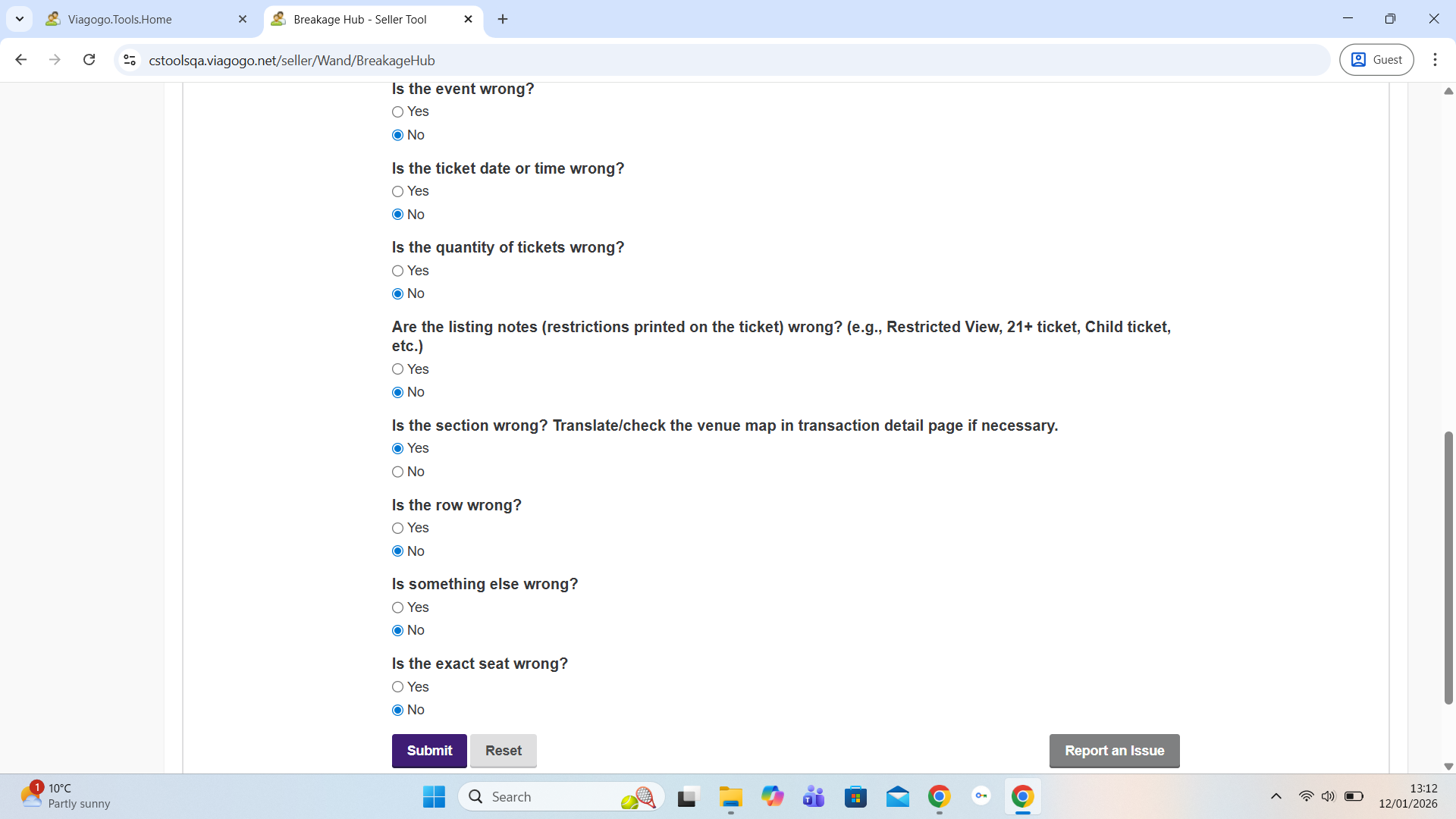Select No for section wrong

(397, 472)
